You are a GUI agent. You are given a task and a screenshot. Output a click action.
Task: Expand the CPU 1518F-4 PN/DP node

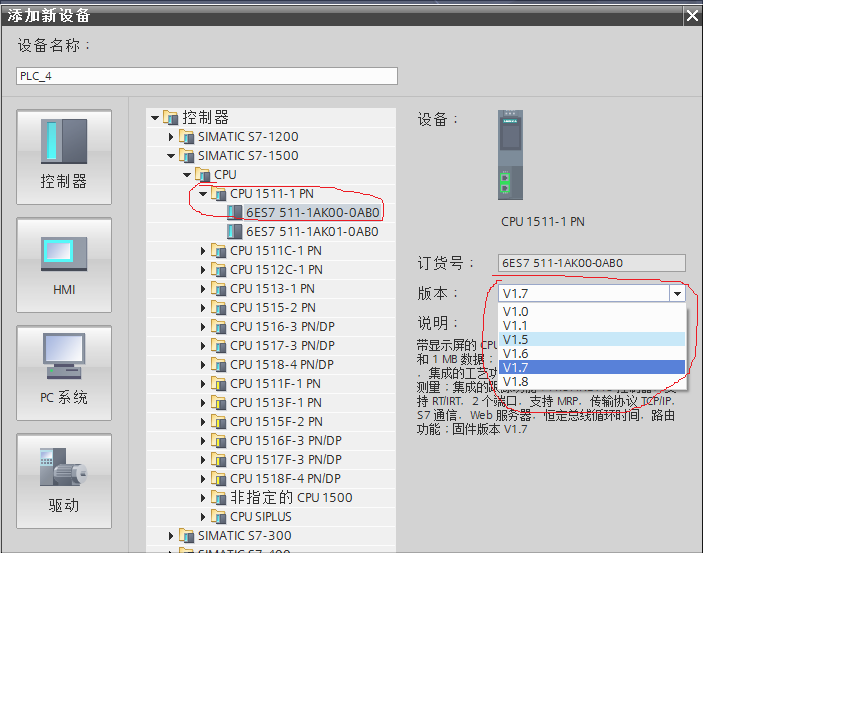click(203, 479)
